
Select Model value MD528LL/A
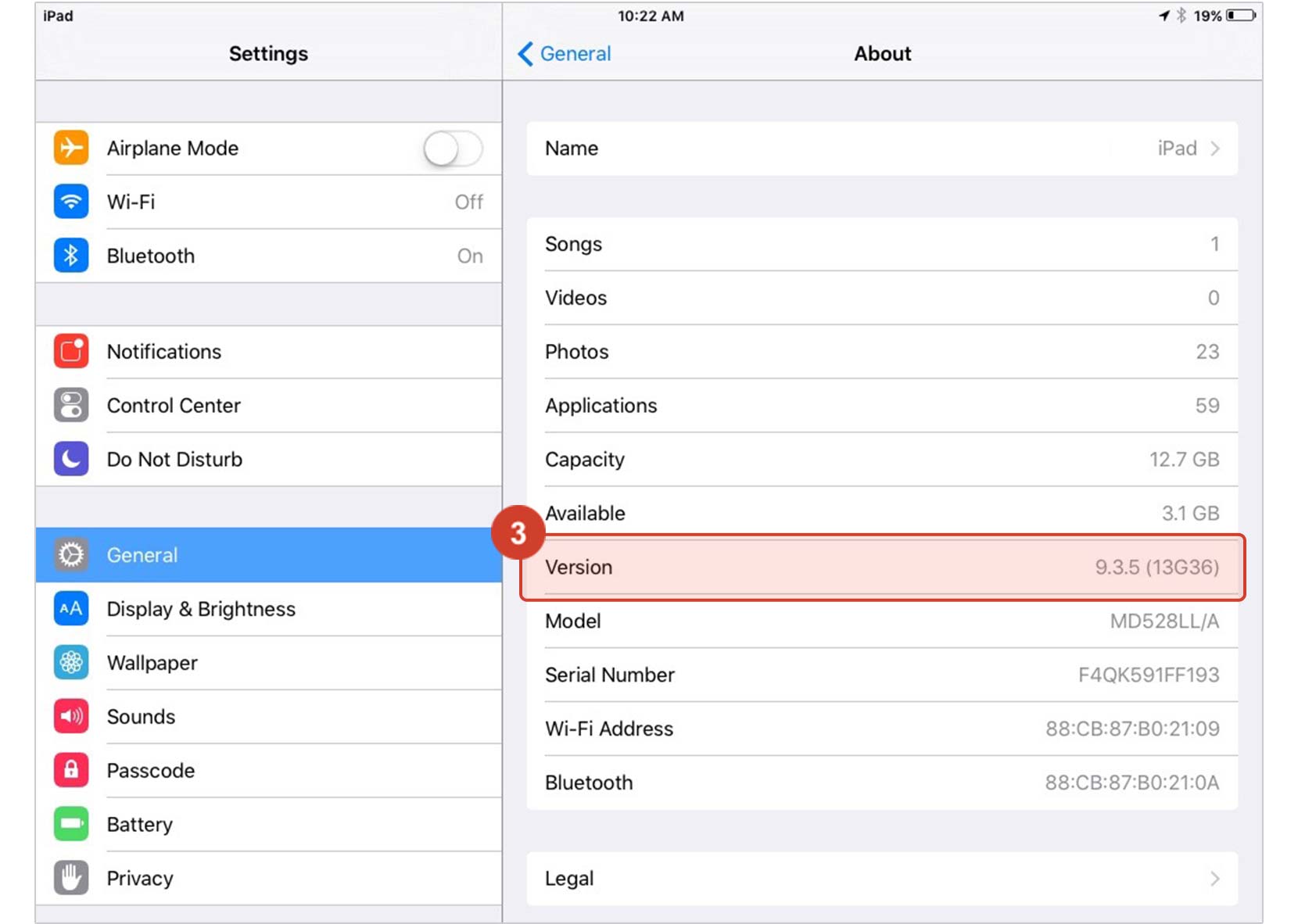pyautogui.click(x=1164, y=621)
